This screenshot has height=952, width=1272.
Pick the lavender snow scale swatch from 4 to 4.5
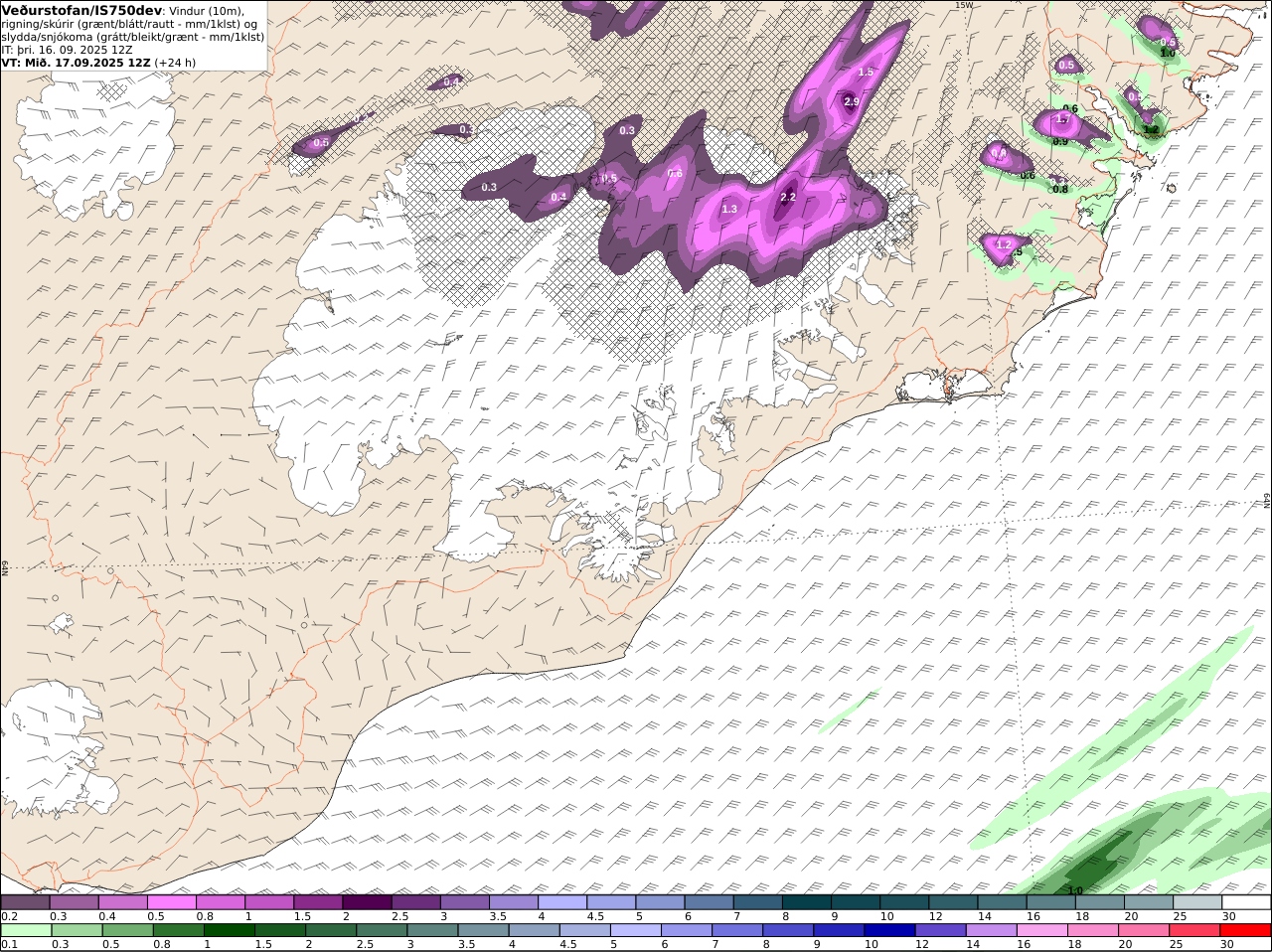pyautogui.click(x=563, y=902)
